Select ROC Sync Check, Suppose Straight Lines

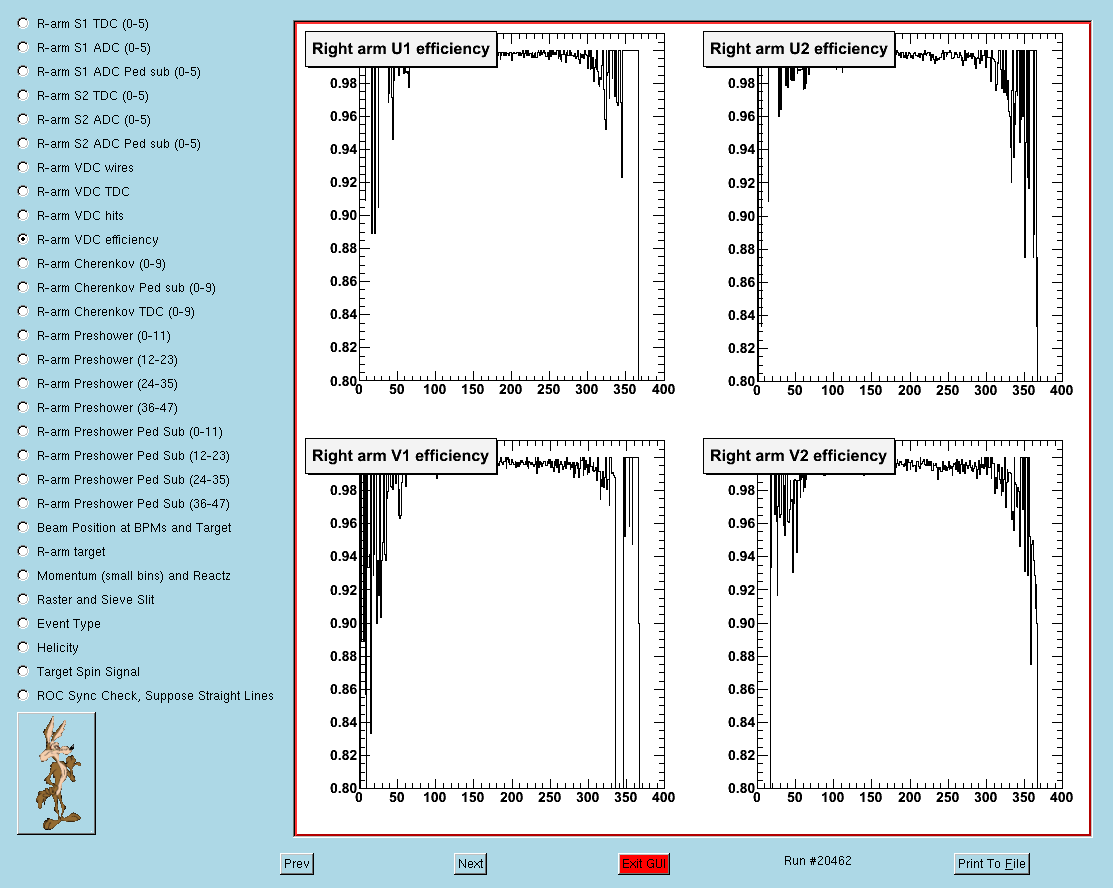pyautogui.click(x=23, y=696)
